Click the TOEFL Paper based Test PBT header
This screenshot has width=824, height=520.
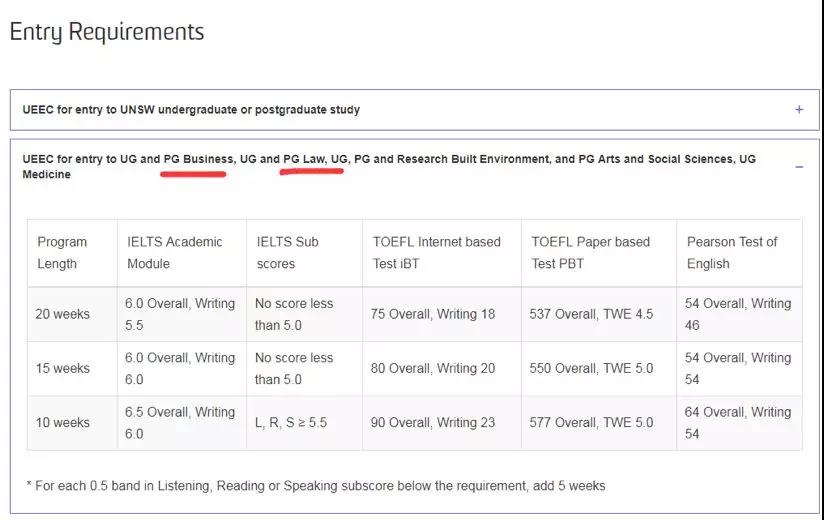pyautogui.click(x=599, y=253)
